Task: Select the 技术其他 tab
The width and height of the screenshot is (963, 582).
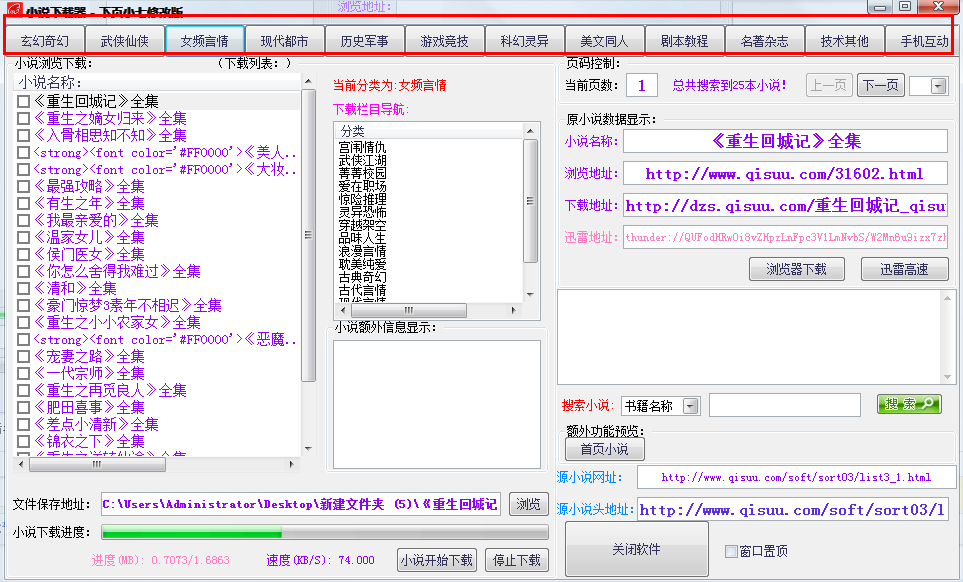Action: click(x=844, y=41)
